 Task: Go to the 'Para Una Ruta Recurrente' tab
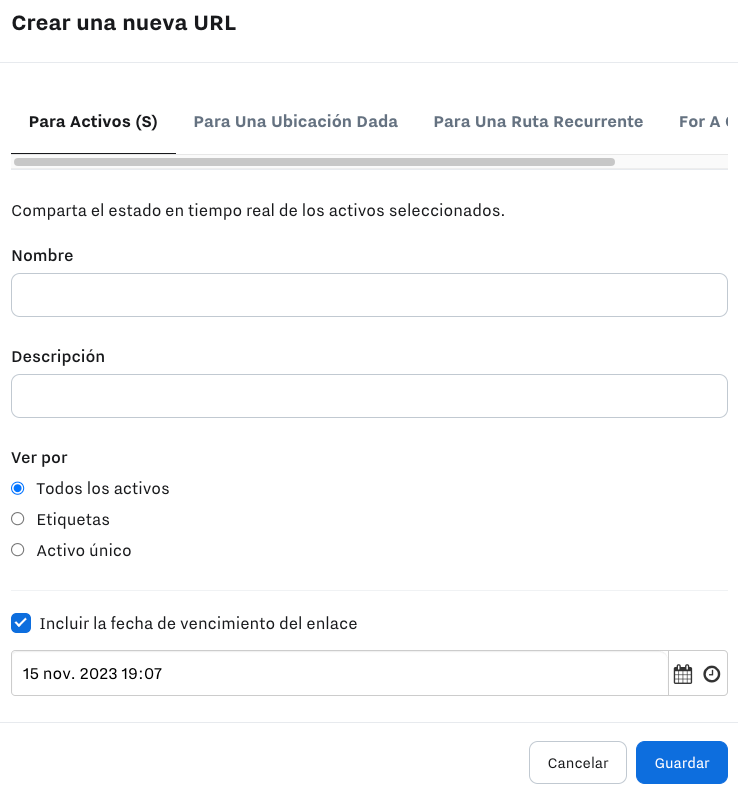click(x=538, y=122)
